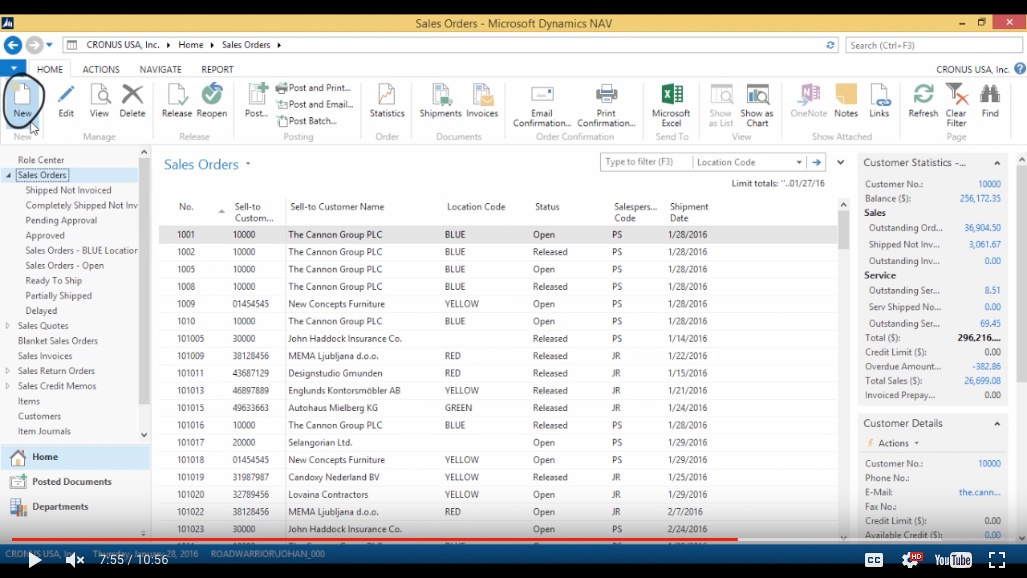Collapse the Customer Statistics panel
This screenshot has height=578, width=1027.
997,163
